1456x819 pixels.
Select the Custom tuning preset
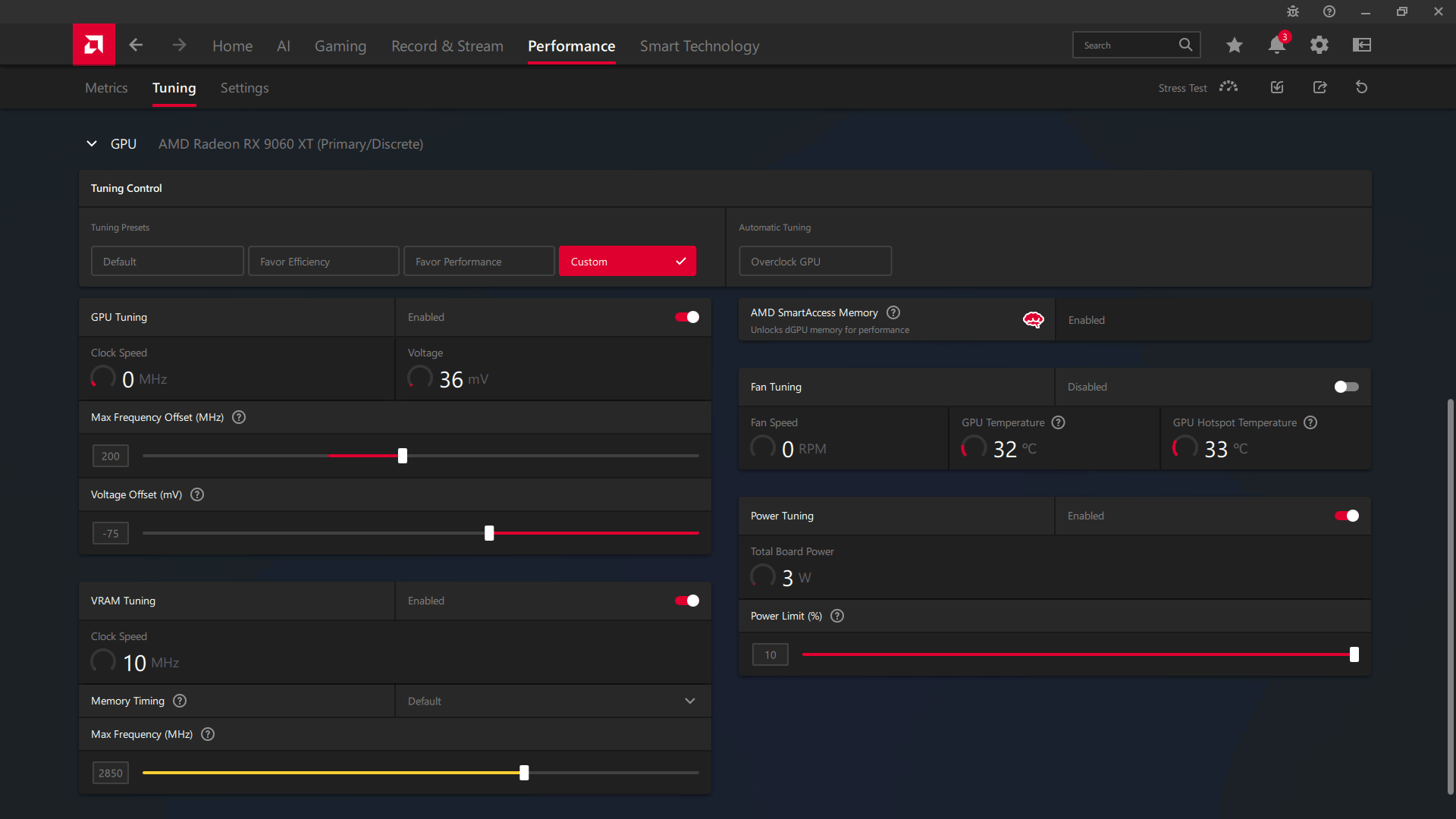[x=627, y=261]
